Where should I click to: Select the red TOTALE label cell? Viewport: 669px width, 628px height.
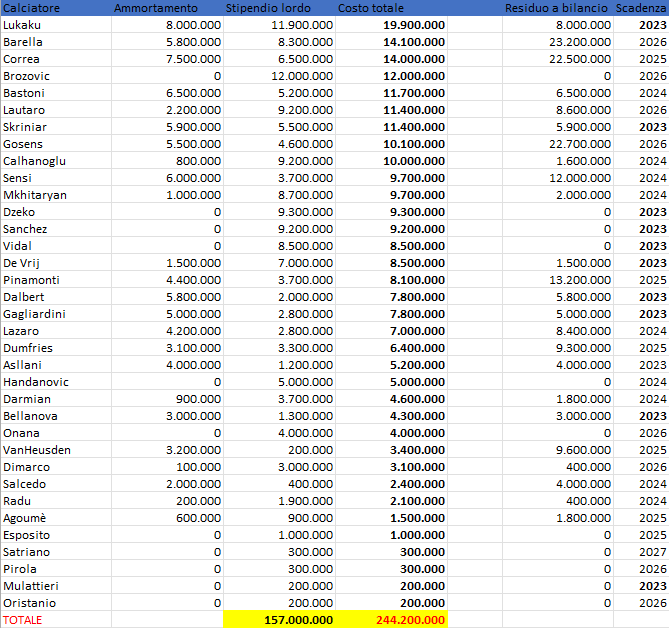coord(24,620)
